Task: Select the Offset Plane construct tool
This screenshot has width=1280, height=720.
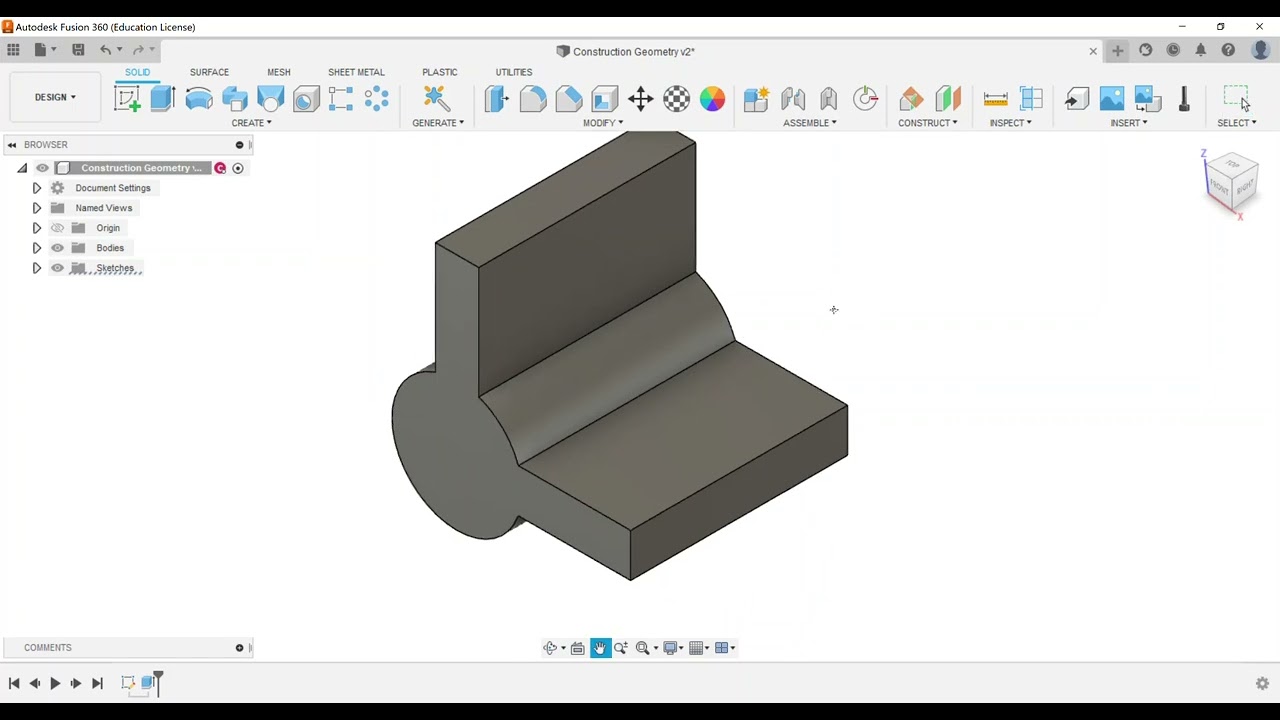Action: coord(911,98)
